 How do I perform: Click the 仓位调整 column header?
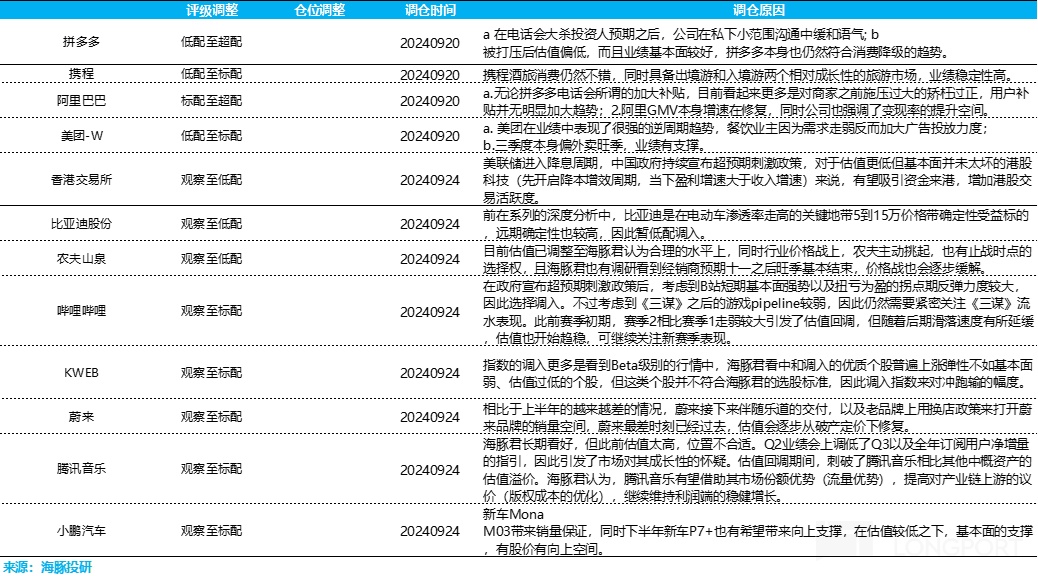pos(319,10)
